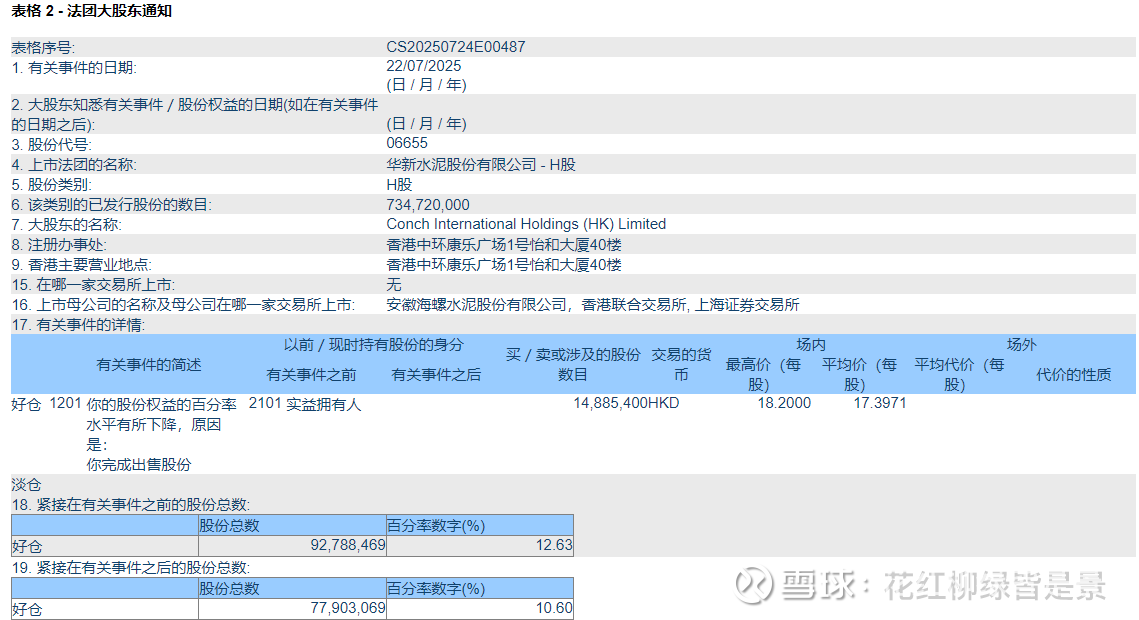The height and width of the screenshot is (620, 1139).
Task: Select issued shares count 734,720,000
Action: (428, 205)
